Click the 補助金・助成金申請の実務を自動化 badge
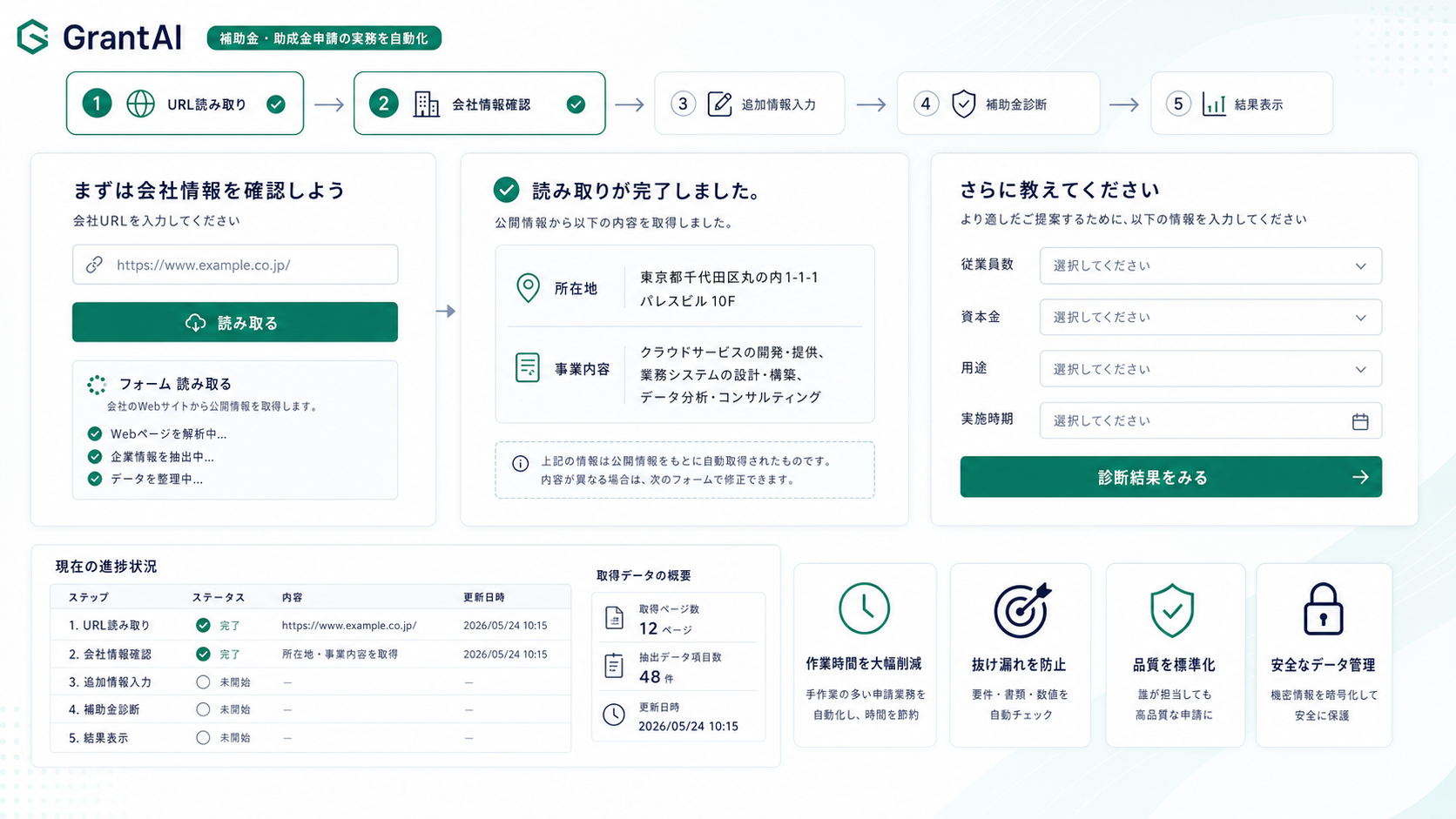This screenshot has width=1456, height=819. tap(324, 38)
